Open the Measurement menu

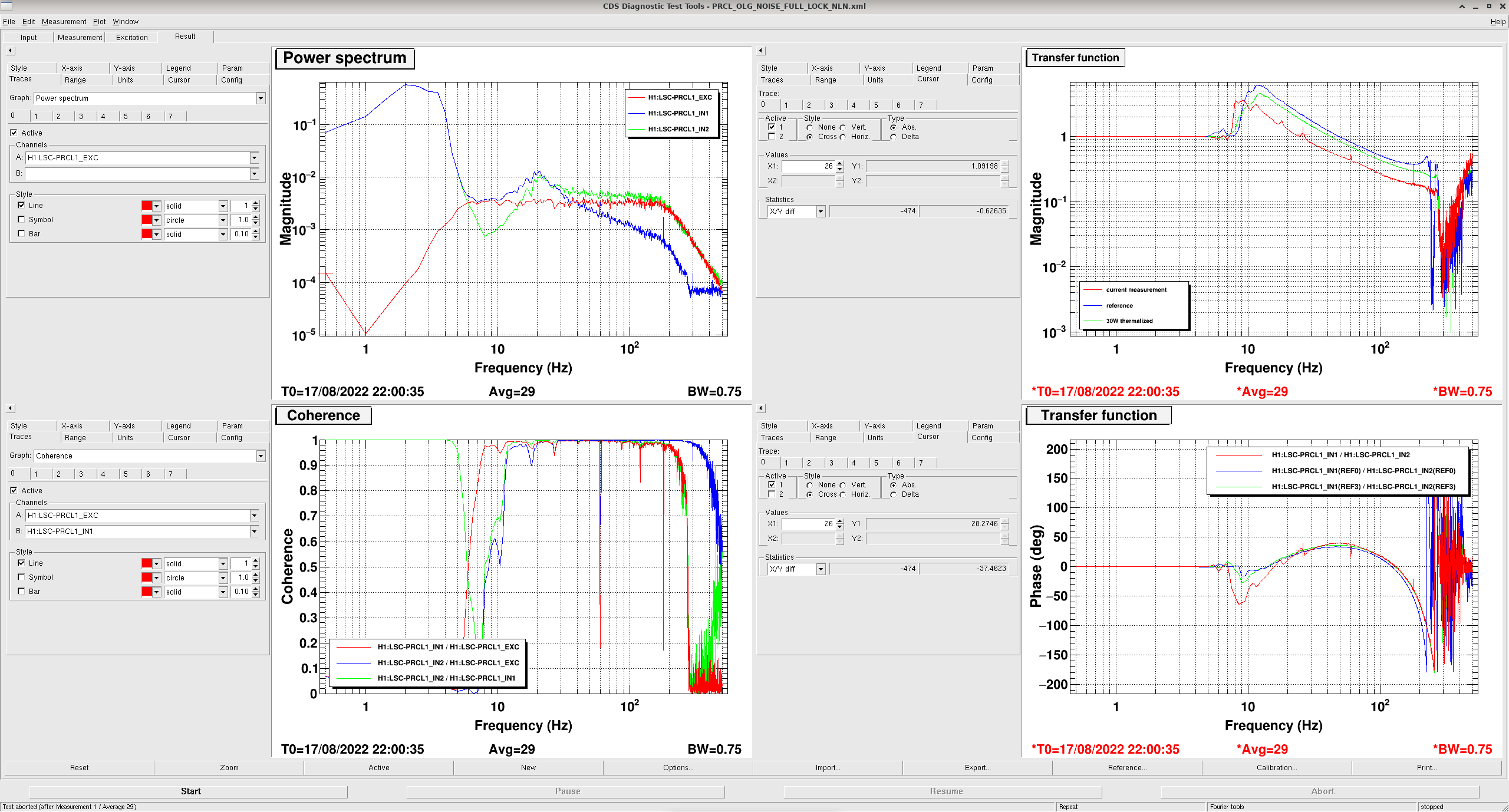tap(64, 22)
